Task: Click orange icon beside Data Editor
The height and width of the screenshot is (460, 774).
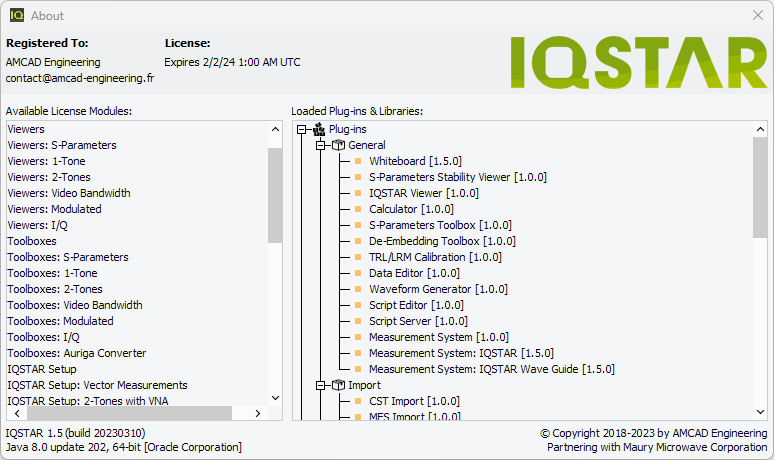Action: pos(358,273)
